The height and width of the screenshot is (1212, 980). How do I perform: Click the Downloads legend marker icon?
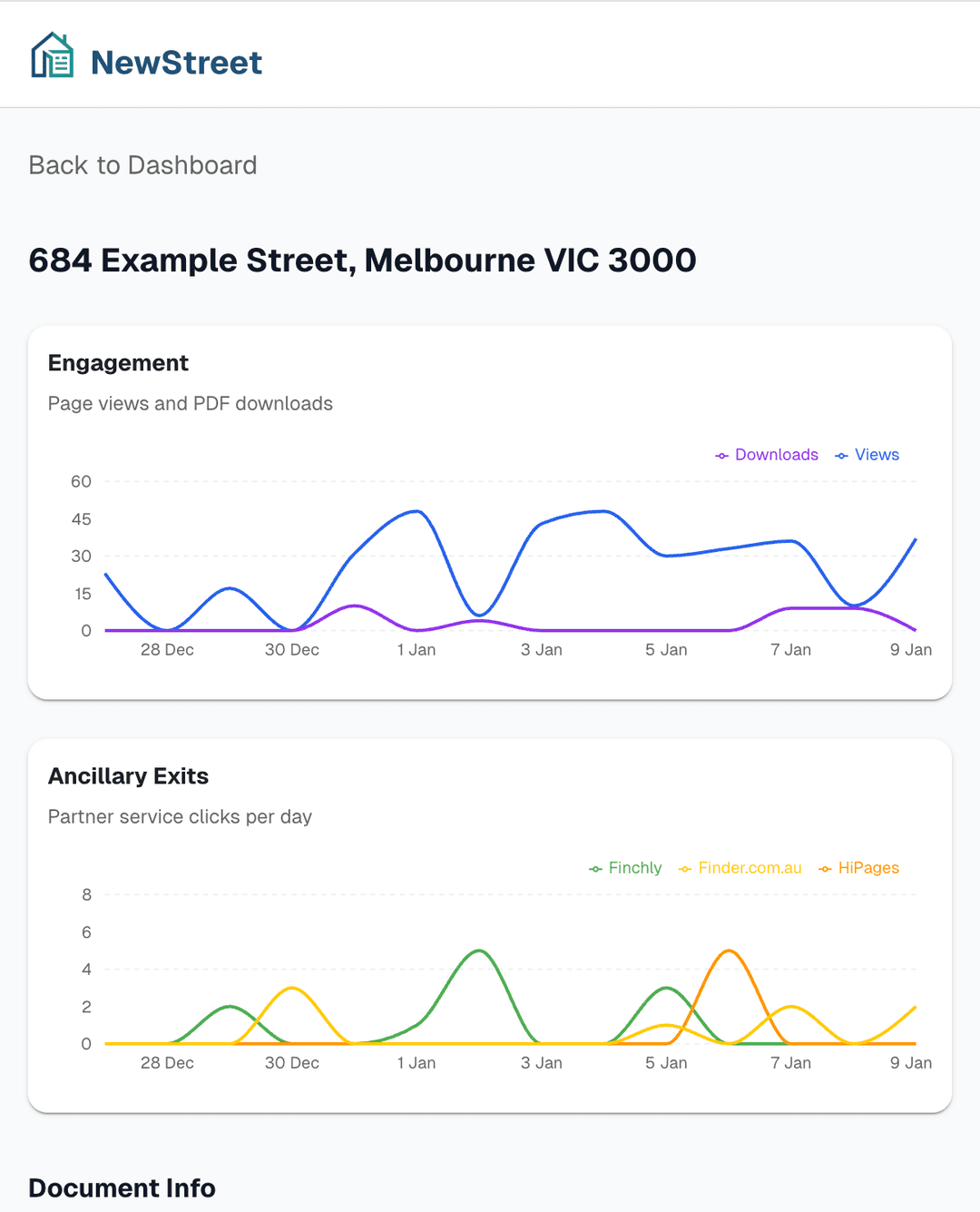tap(721, 455)
